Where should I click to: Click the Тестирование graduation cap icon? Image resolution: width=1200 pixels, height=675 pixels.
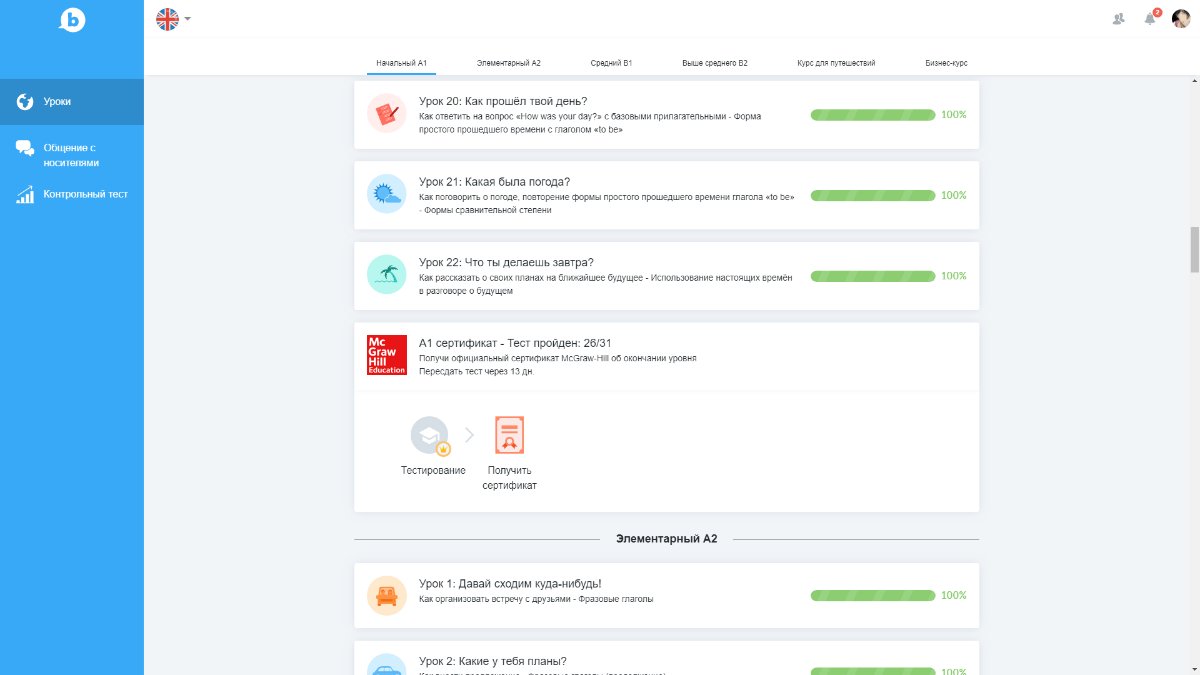pos(430,436)
